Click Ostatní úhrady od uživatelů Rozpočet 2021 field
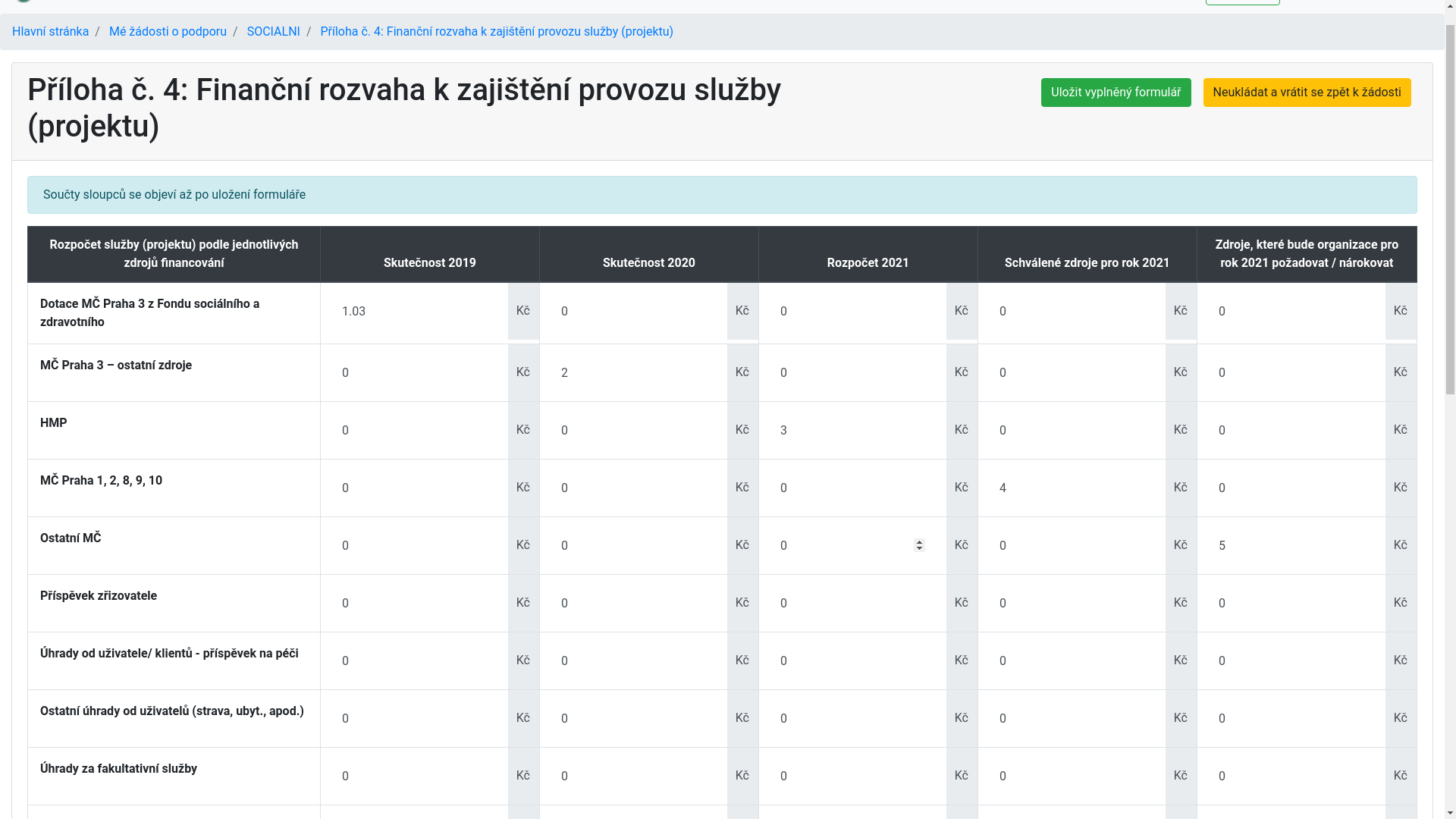 click(x=853, y=719)
